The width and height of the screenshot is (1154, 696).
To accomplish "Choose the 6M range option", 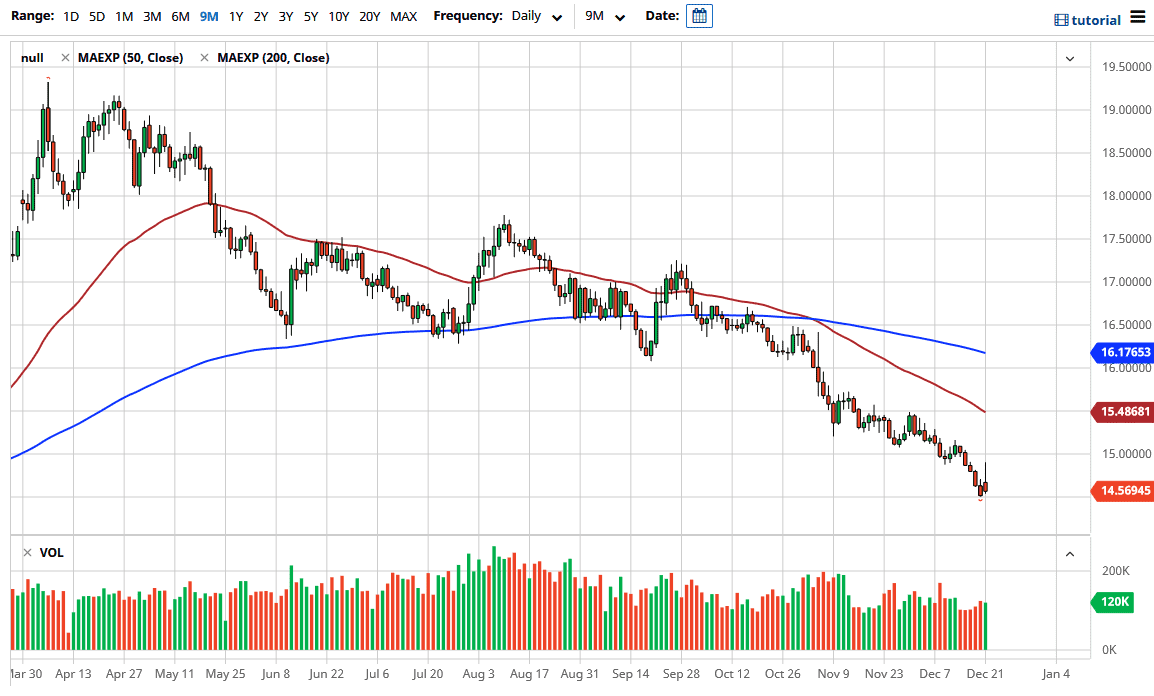I will tap(180, 16).
